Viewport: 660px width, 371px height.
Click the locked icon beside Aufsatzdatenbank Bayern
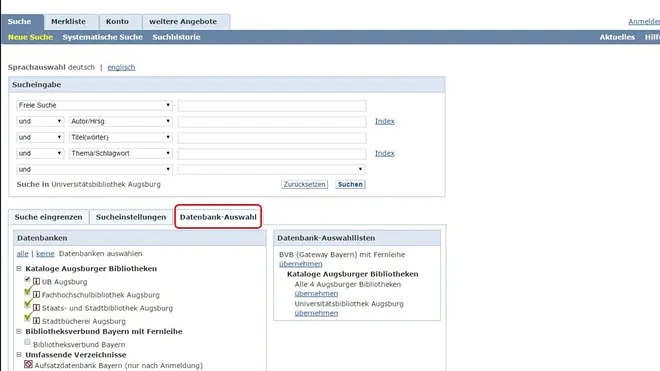point(28,364)
